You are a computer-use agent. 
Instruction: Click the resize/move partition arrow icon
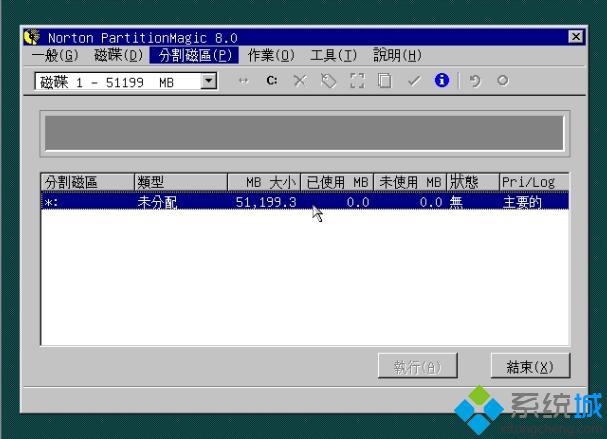pos(243,81)
